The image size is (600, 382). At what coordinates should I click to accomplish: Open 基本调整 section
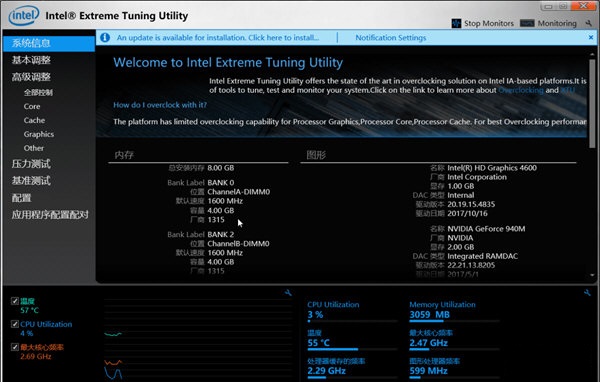pos(31,60)
